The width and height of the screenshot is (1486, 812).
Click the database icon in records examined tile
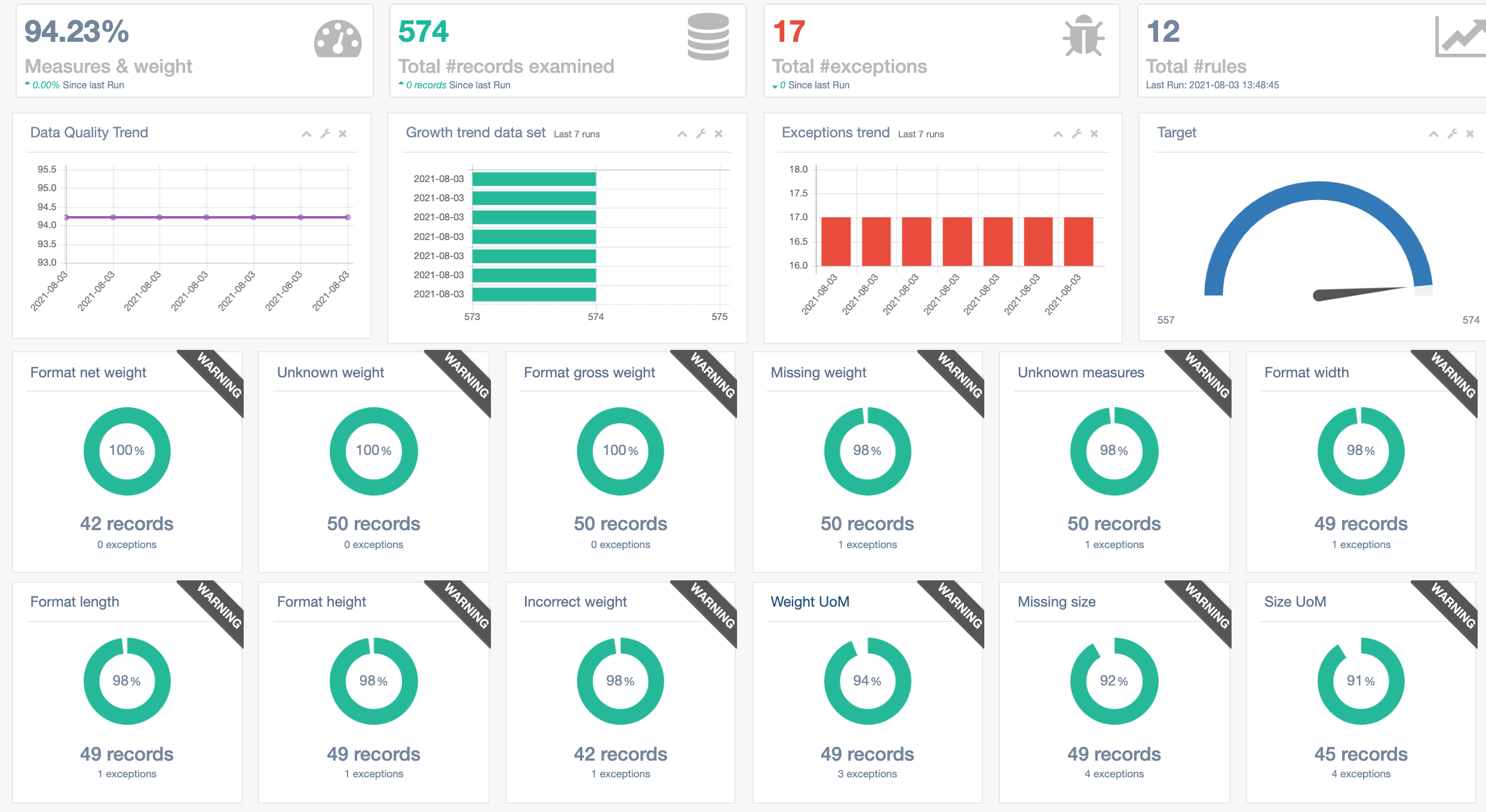(x=708, y=36)
